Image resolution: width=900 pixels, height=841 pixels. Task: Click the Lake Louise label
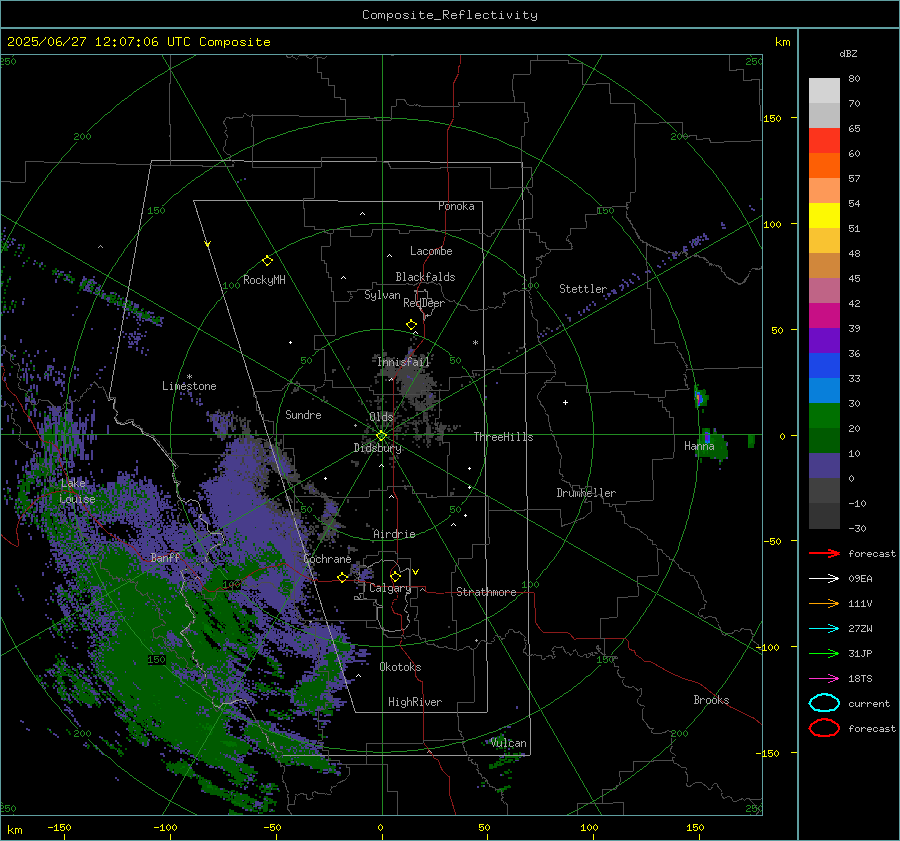click(77, 491)
